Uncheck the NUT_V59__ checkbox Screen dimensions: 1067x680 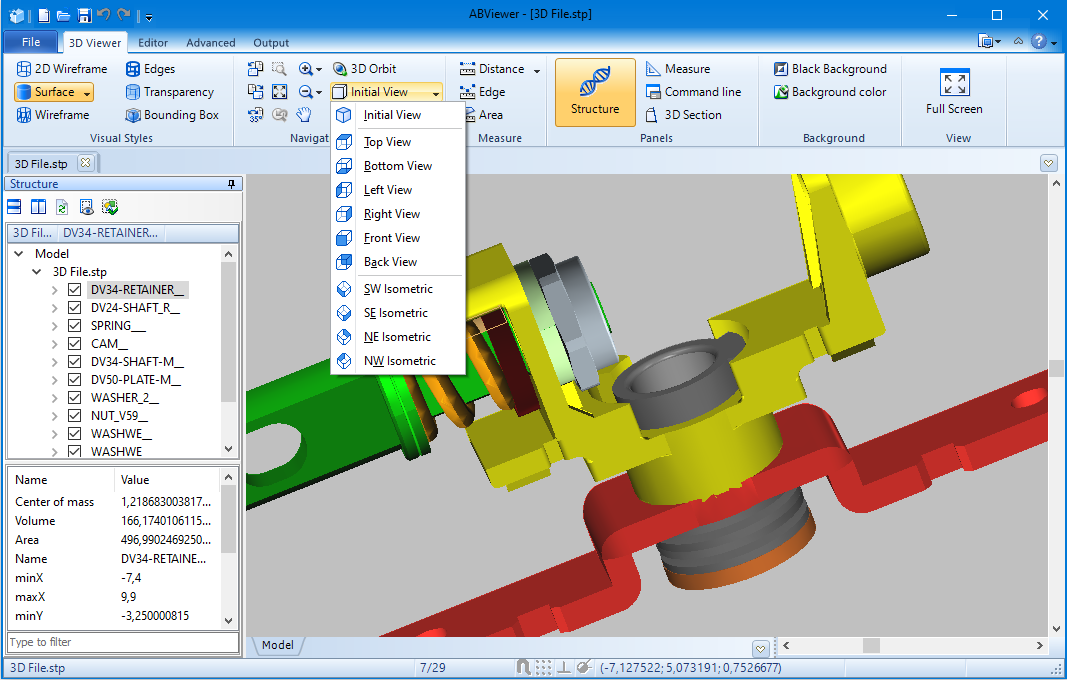75,416
